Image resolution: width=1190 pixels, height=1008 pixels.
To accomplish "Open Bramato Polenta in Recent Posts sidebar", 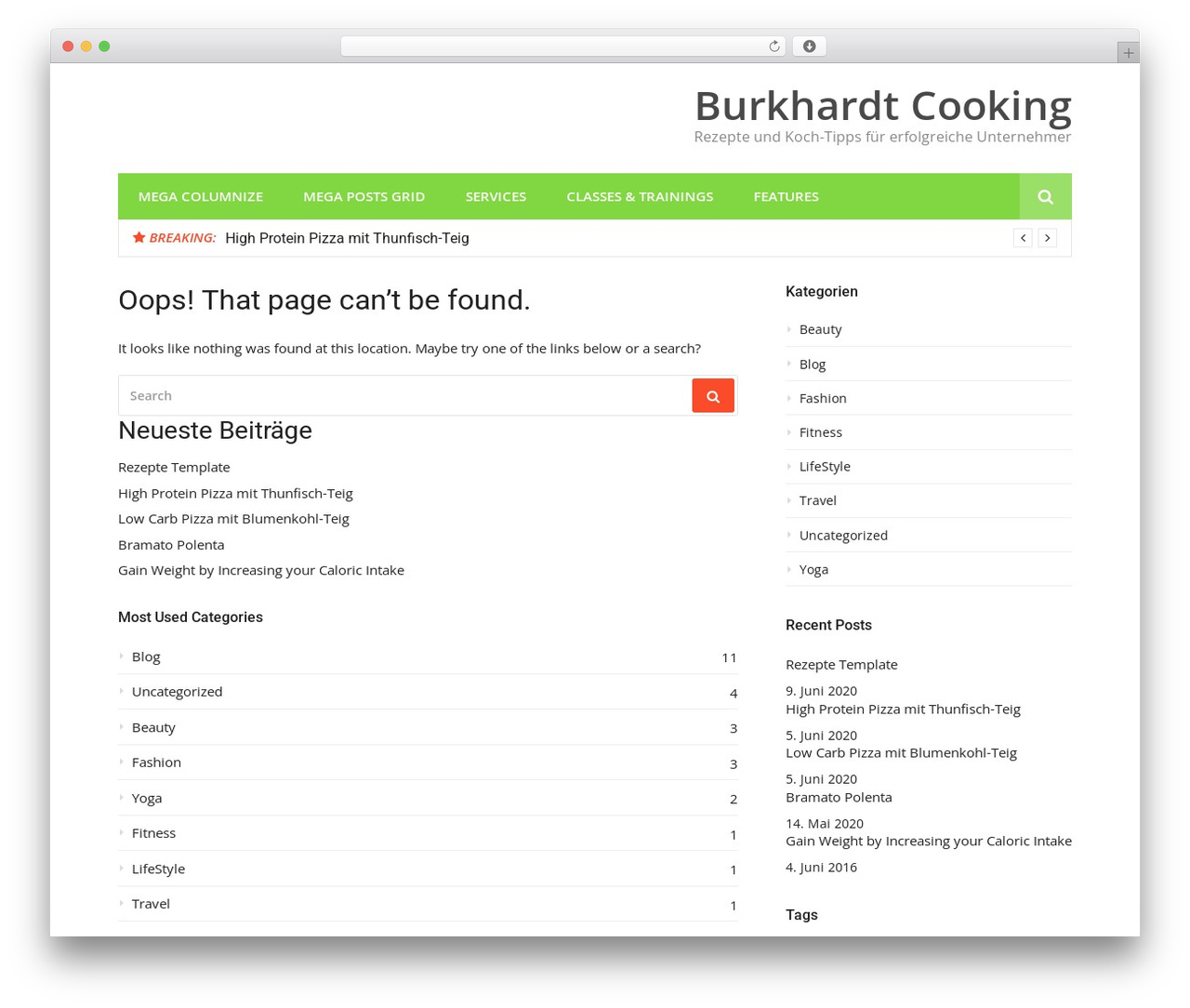I will click(x=839, y=798).
